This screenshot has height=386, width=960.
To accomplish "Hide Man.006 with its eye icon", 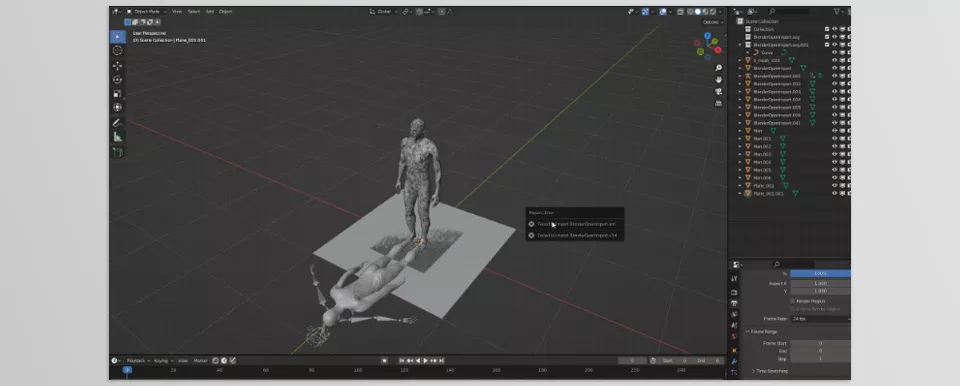I will 834,178.
